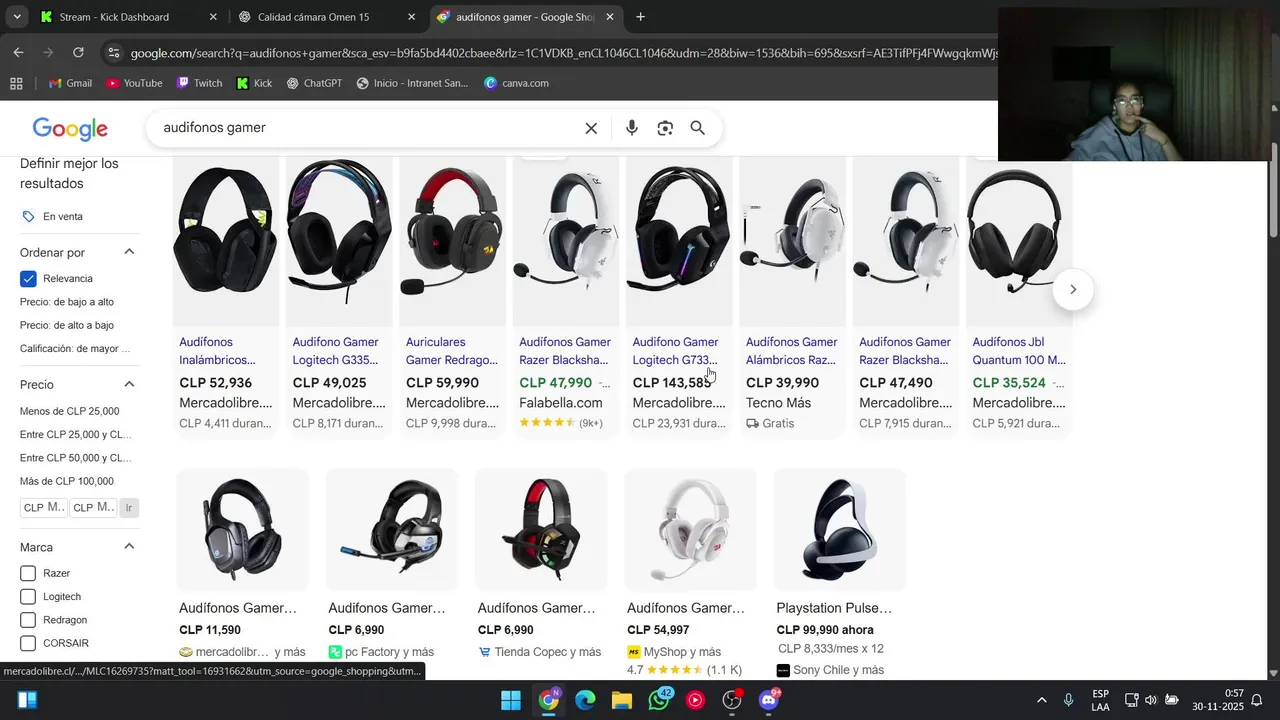
Task: Click the Ir price range button
Action: point(128,508)
